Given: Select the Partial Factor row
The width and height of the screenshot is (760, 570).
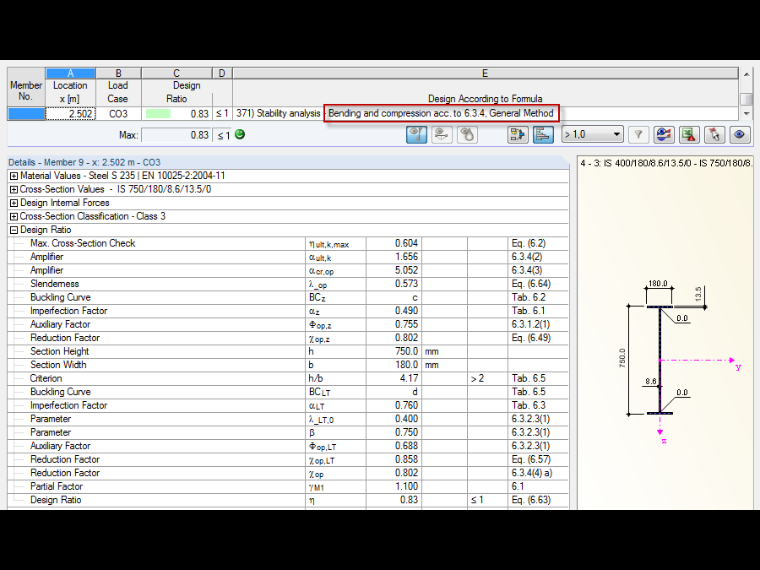Looking at the screenshot, I should point(288,487).
